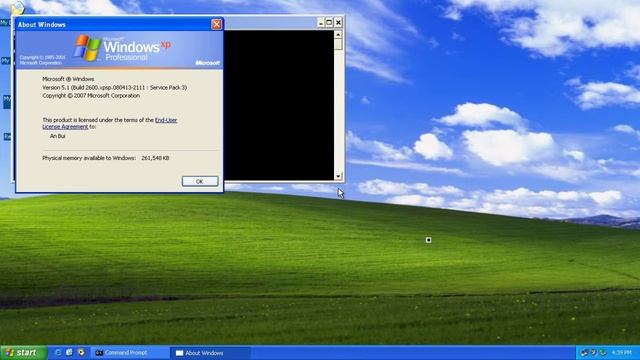The height and width of the screenshot is (360, 640).
Task: Click the middle system tray icon
Action: pyautogui.click(x=593, y=352)
